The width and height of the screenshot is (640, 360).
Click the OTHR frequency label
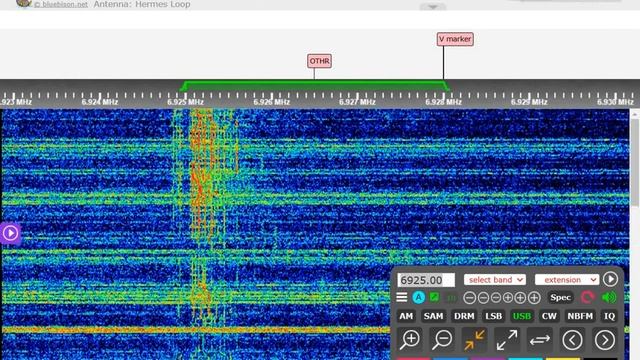tap(319, 61)
